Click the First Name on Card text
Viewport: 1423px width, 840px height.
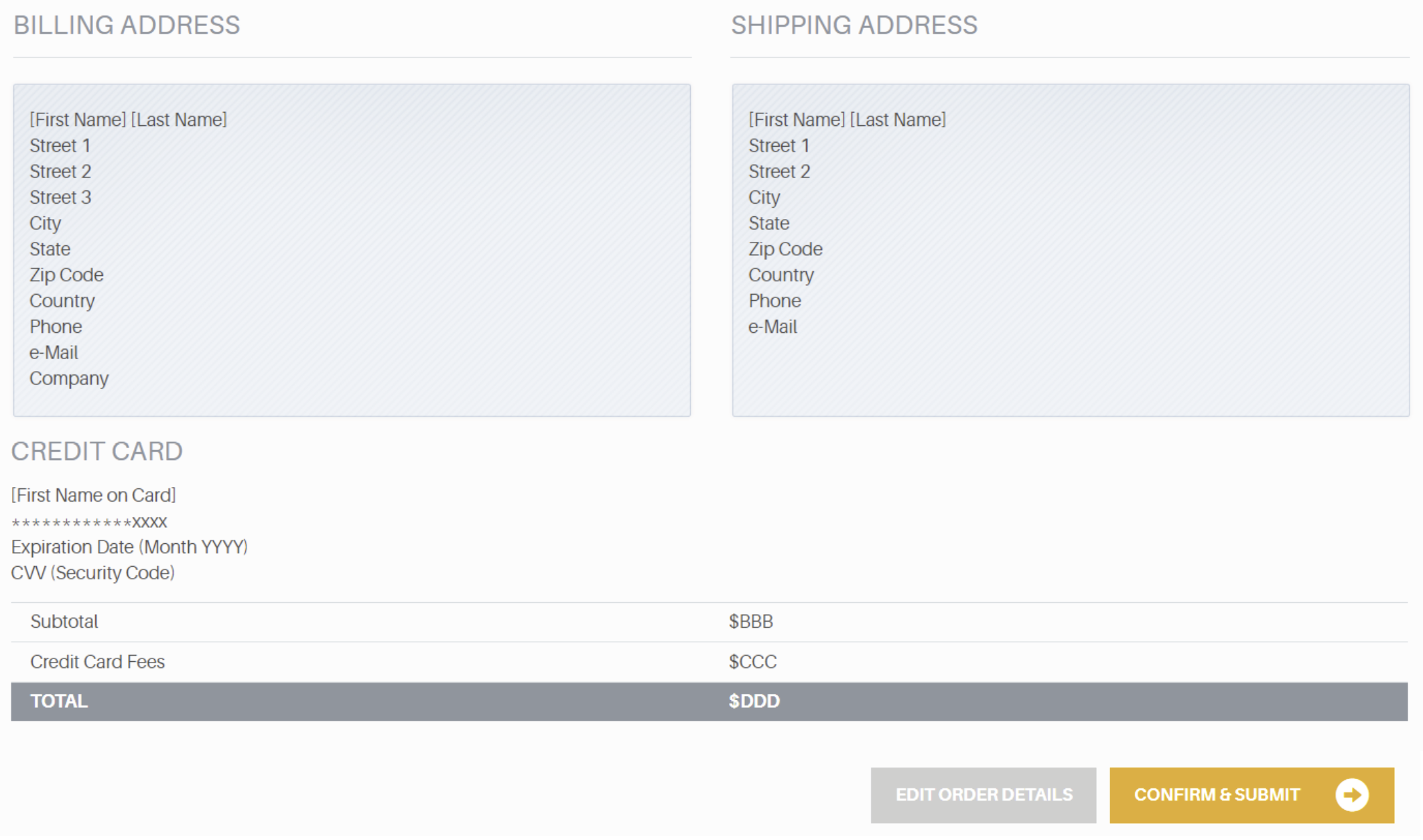[94, 496]
